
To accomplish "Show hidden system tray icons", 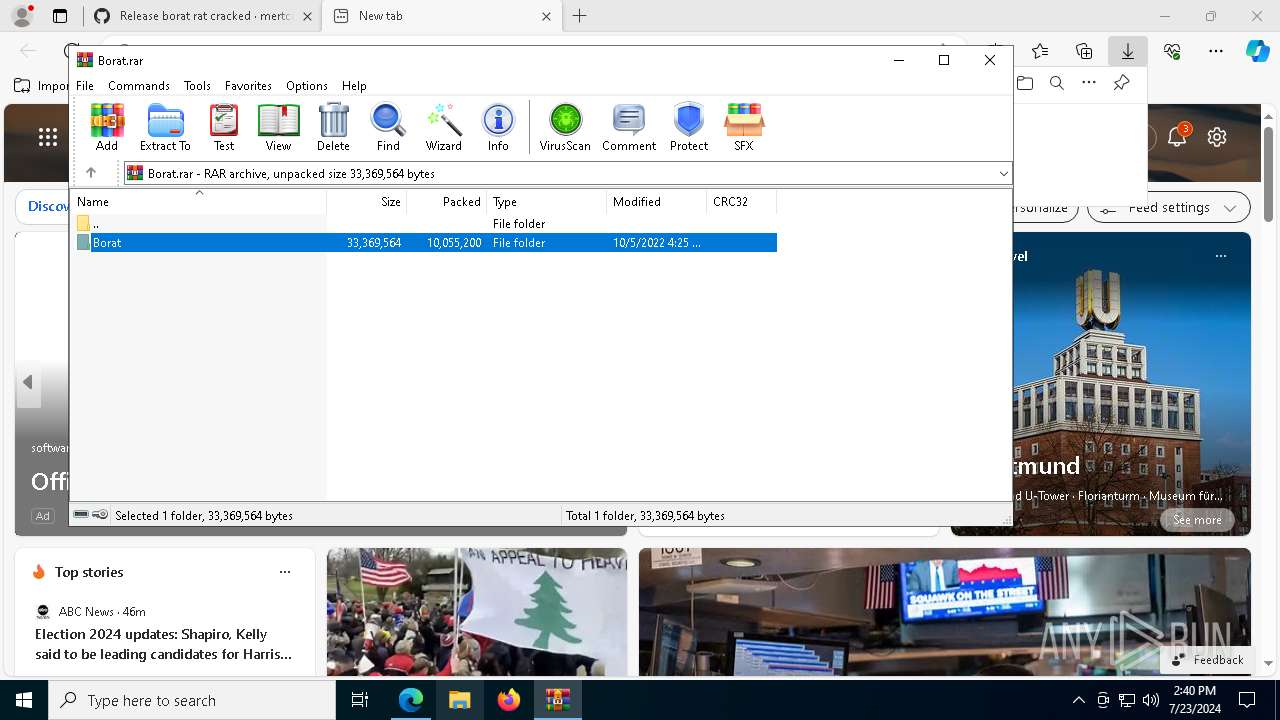I will (x=1078, y=700).
